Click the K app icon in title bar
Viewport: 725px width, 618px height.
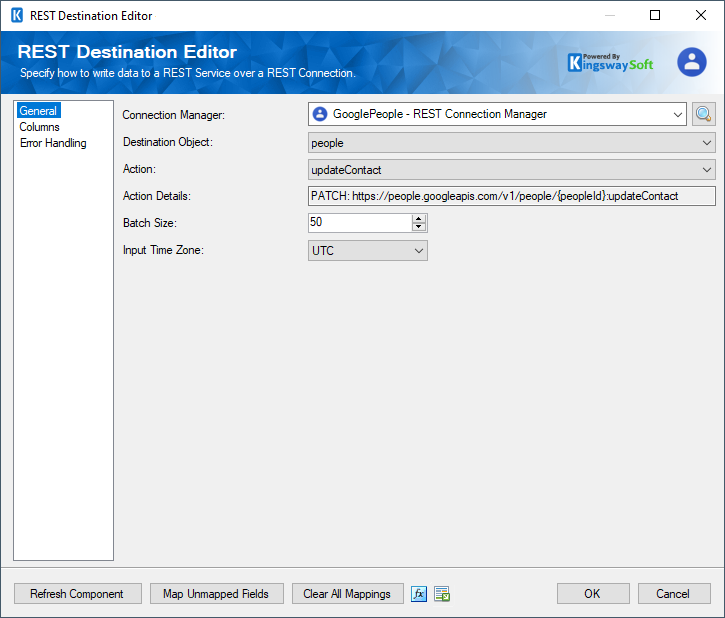coord(17,15)
